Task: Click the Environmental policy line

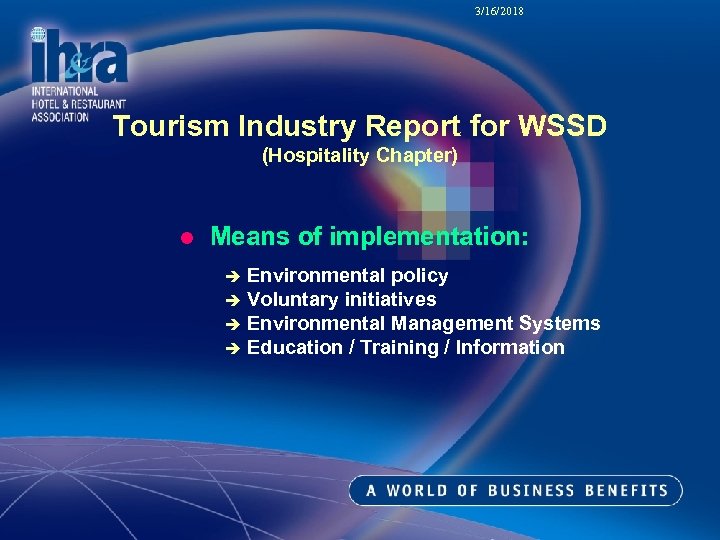Action: point(348,276)
